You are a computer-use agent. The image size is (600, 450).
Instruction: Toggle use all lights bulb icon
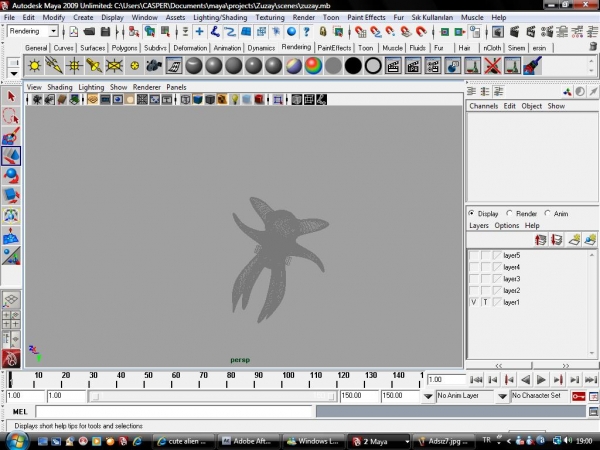[235, 100]
